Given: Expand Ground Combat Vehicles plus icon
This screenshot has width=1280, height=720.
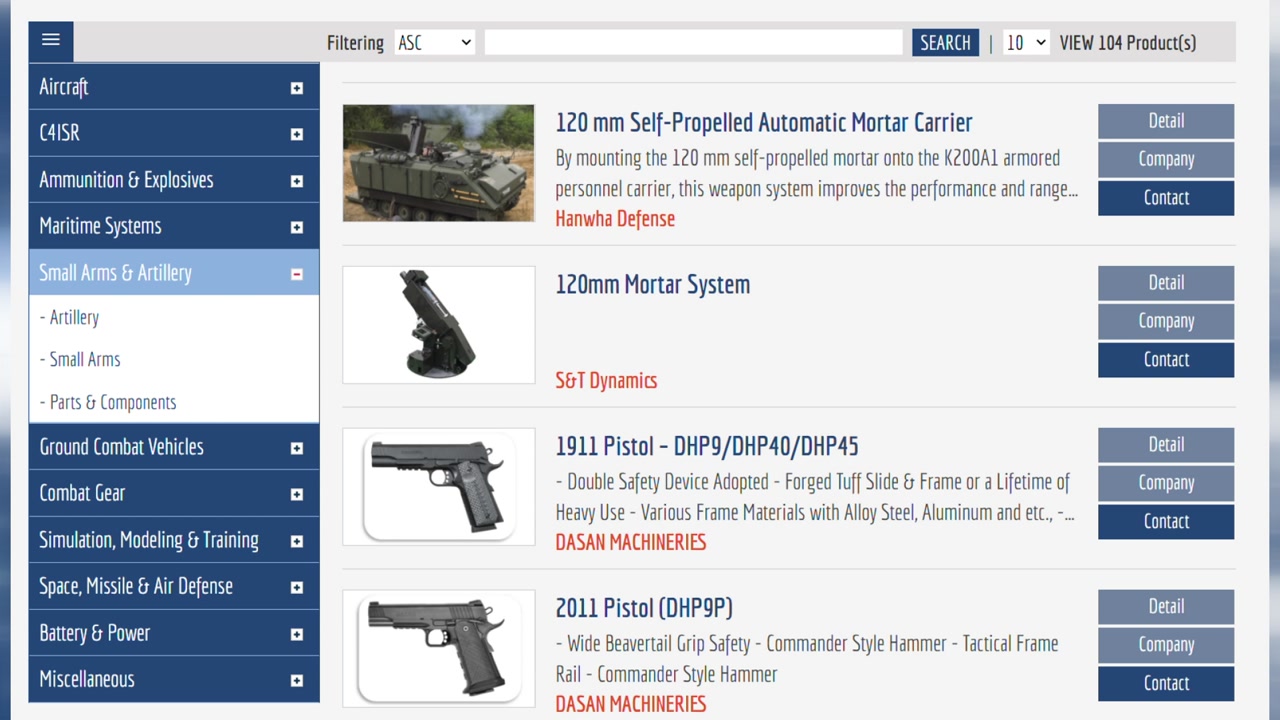Looking at the screenshot, I should [297, 448].
